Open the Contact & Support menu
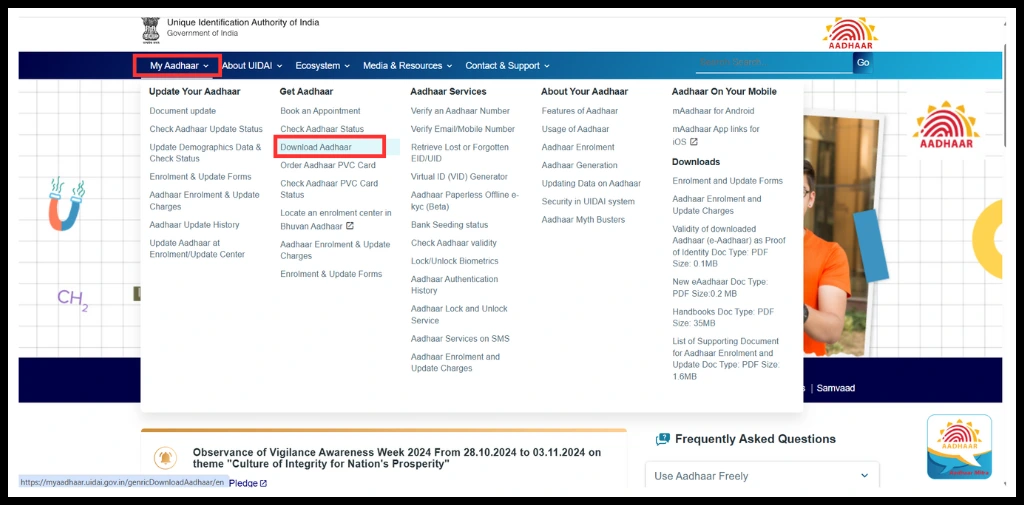This screenshot has height=505, width=1024. coord(507,66)
